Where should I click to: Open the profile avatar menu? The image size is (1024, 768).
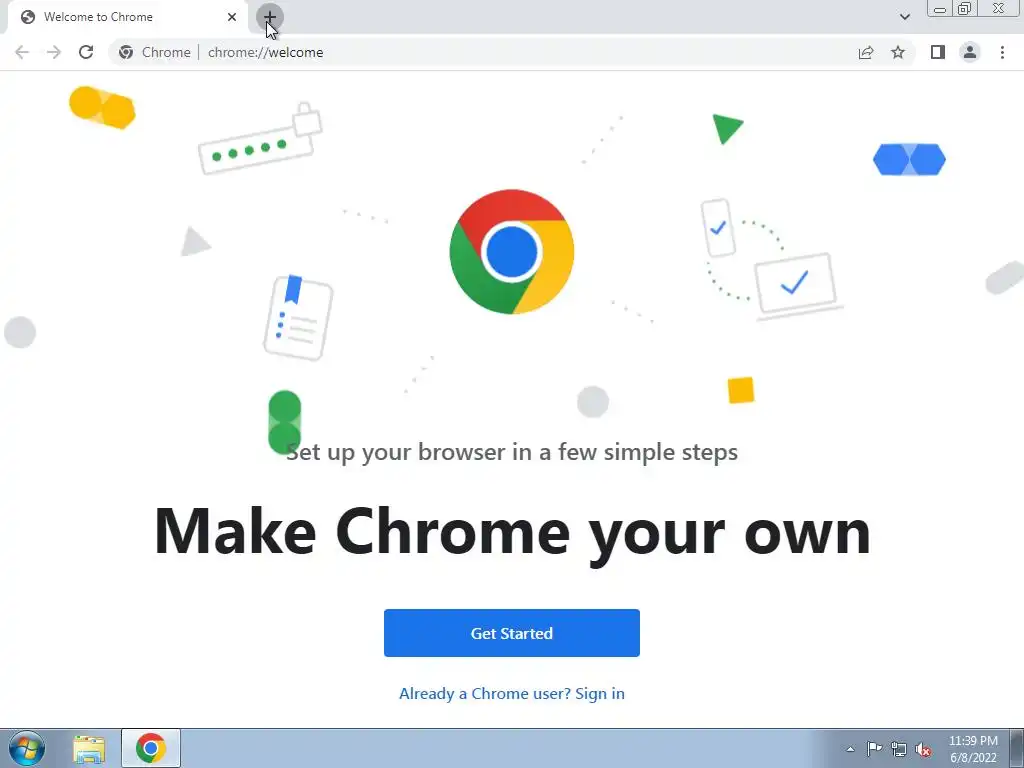point(970,52)
